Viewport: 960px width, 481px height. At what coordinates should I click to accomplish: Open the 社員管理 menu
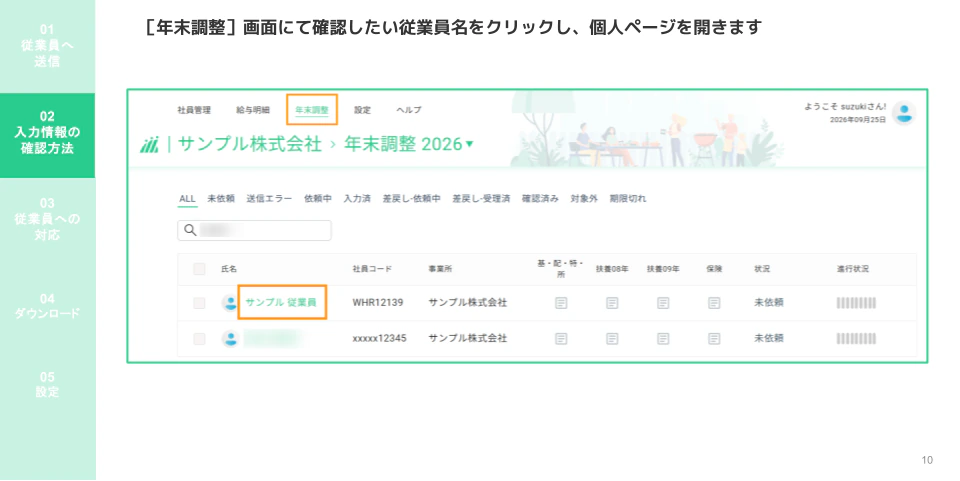[194, 110]
